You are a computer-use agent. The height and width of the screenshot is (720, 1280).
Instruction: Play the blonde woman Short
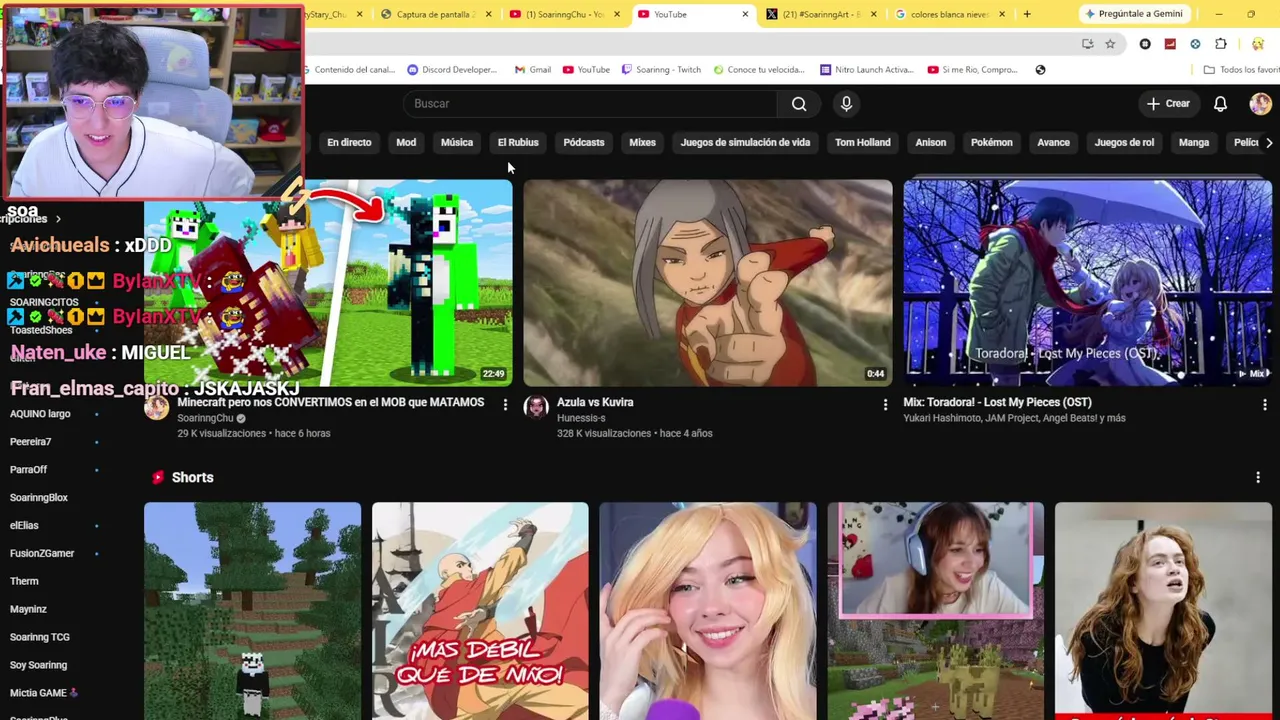708,611
